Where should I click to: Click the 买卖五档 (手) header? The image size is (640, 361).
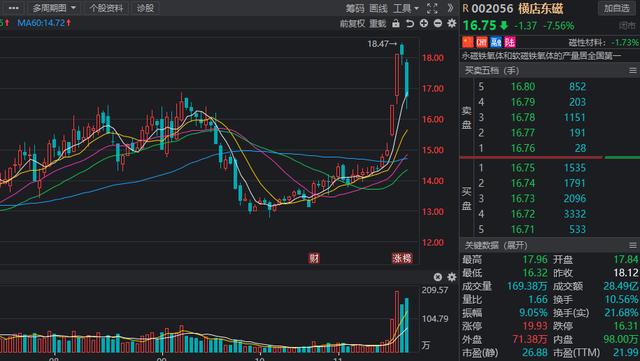click(x=492, y=71)
